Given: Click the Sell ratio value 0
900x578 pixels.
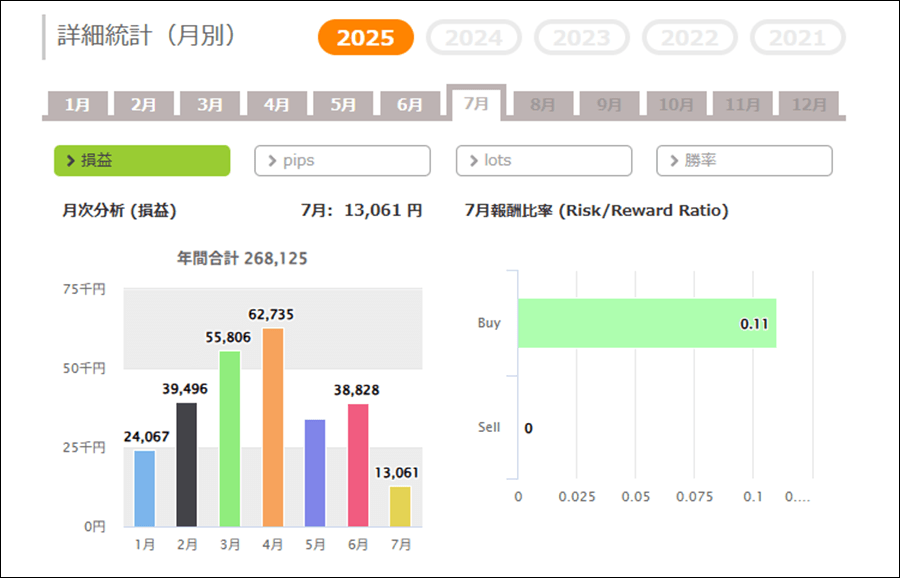Looking at the screenshot, I should 529,429.
